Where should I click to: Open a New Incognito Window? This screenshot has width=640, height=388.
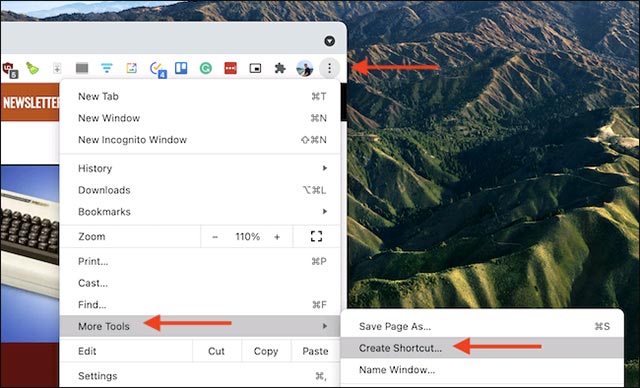200,140
